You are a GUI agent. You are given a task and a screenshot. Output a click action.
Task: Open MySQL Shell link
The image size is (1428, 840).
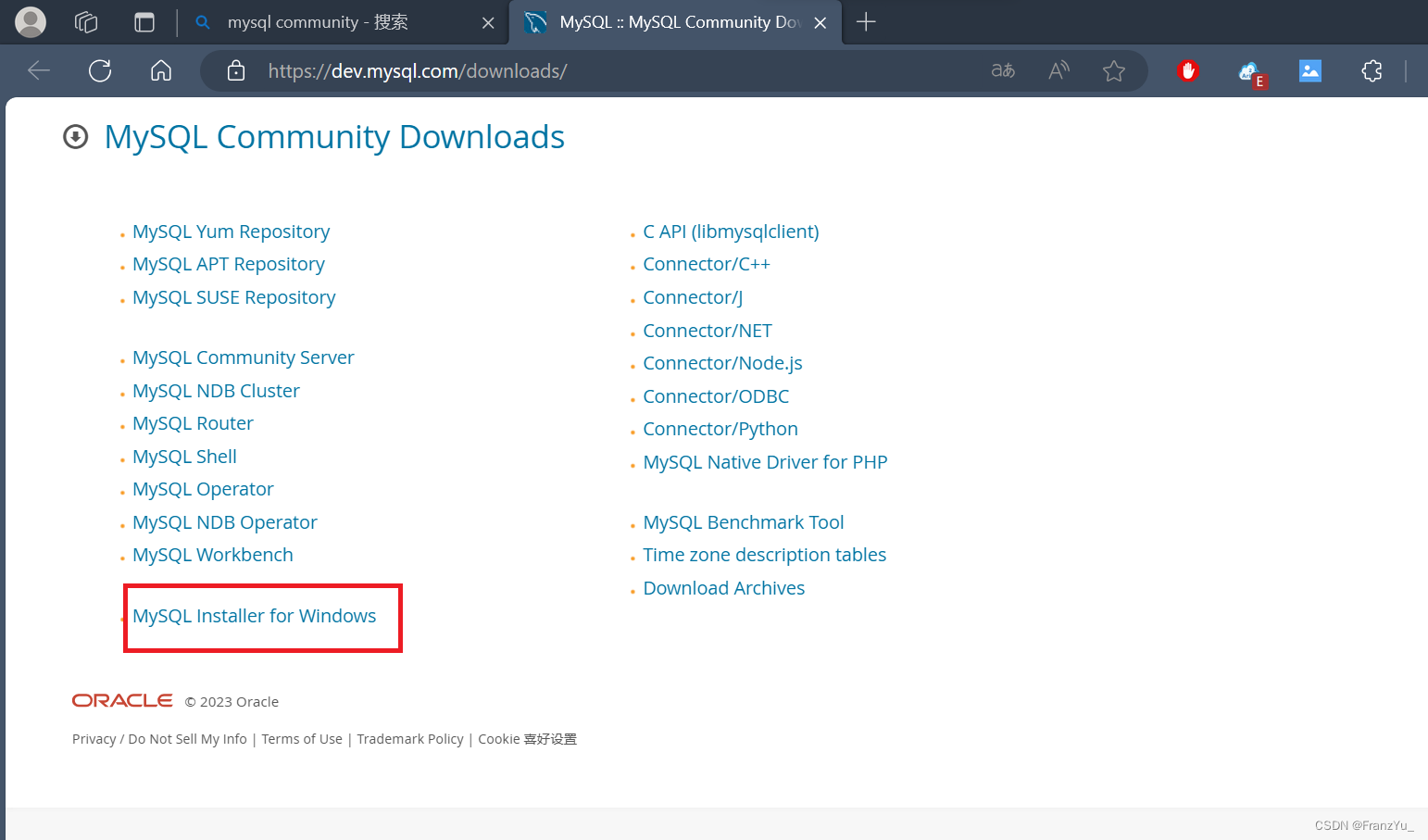pos(184,457)
